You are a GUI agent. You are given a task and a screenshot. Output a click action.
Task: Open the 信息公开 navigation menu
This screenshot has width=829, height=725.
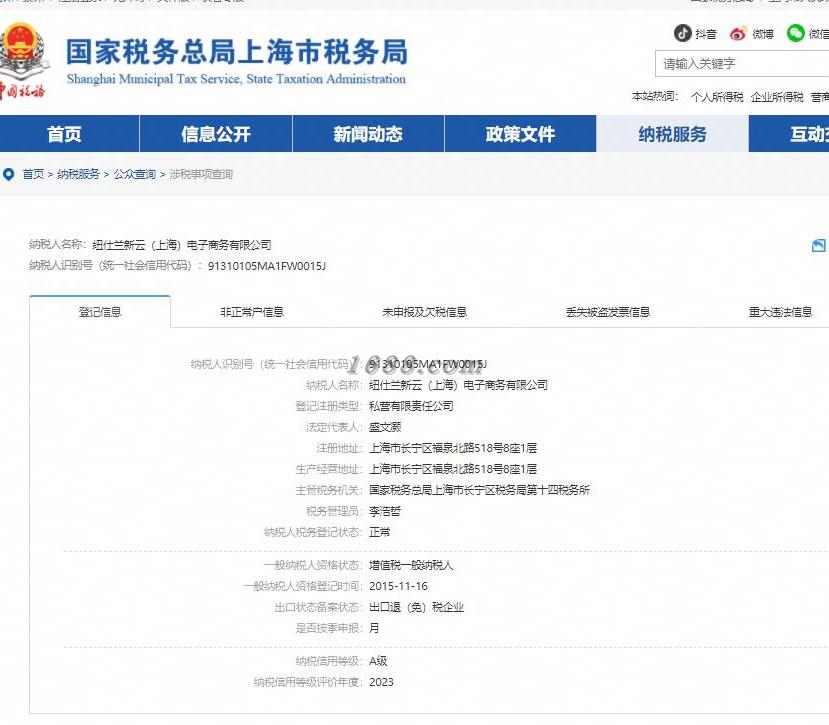click(x=216, y=134)
